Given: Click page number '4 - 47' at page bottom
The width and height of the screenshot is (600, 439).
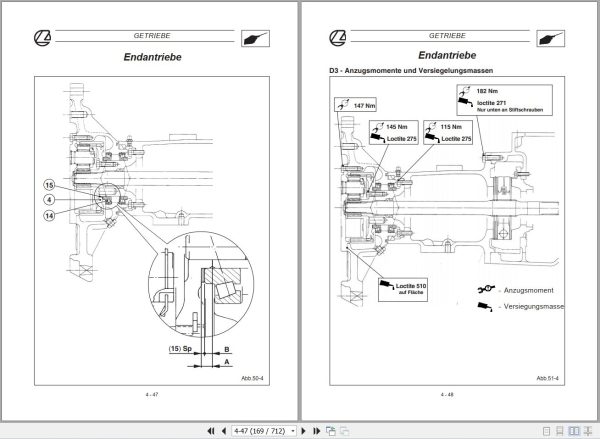Looking at the screenshot, I should click(152, 395).
